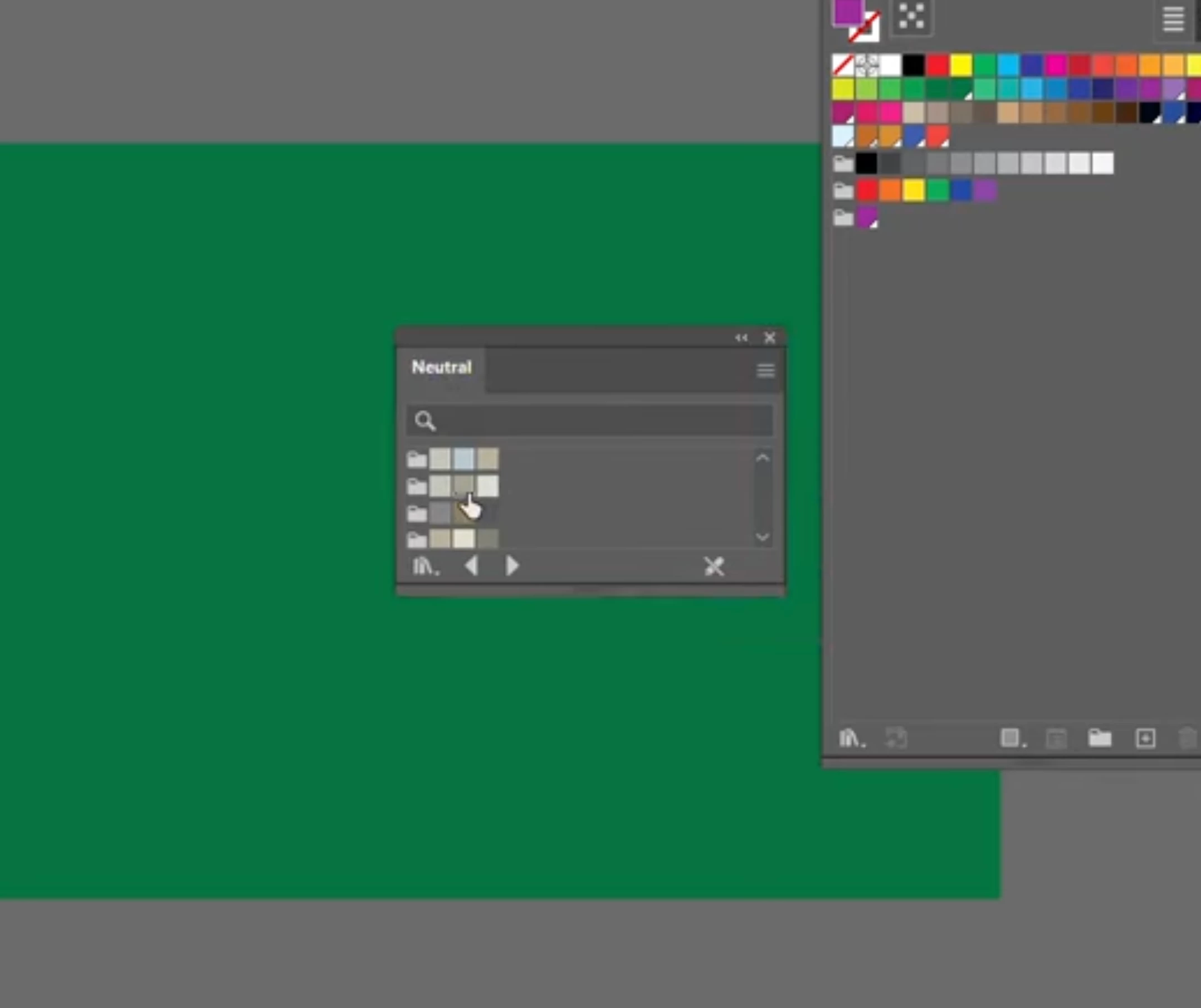Pick the cream swatch in fourth Neutral group
Viewport: 1201px width, 1008px height.
click(464, 539)
